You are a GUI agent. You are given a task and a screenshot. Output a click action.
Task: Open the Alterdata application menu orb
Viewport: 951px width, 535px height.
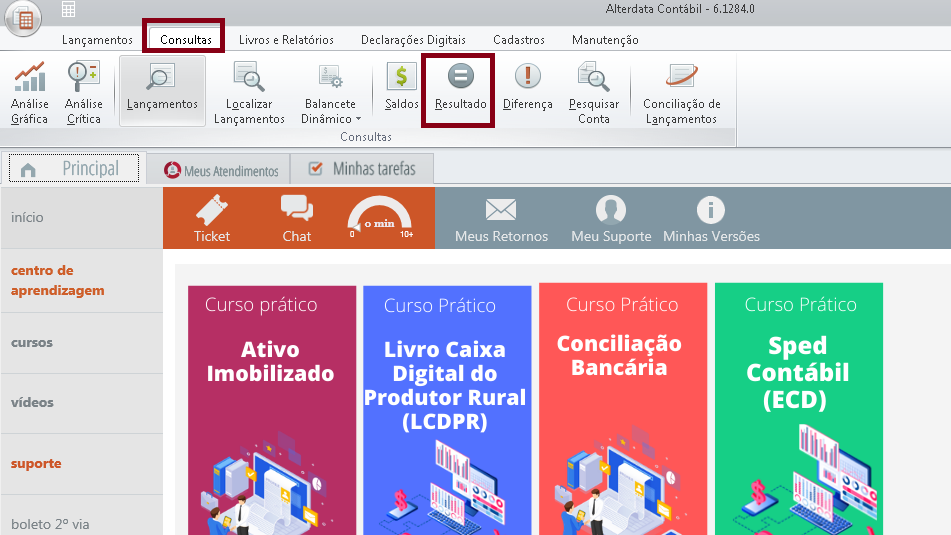click(23, 18)
